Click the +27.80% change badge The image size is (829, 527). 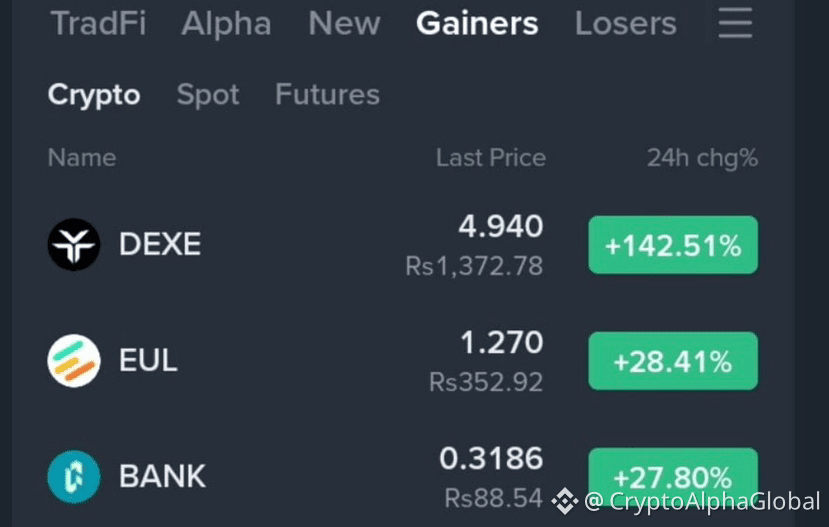pyautogui.click(x=673, y=477)
